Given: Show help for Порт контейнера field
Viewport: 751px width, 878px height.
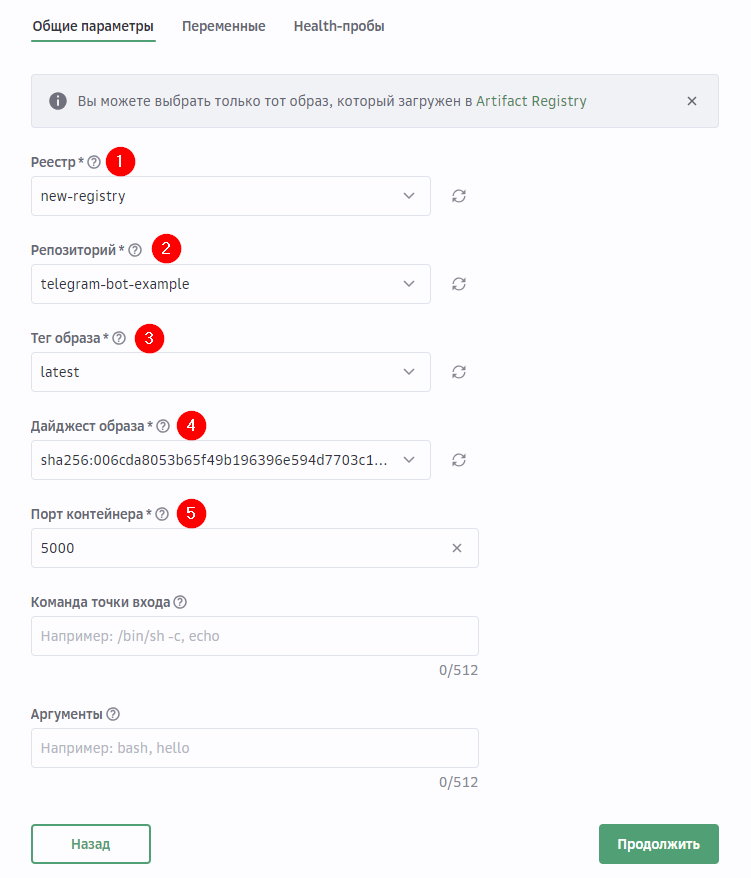Looking at the screenshot, I should pos(162,514).
